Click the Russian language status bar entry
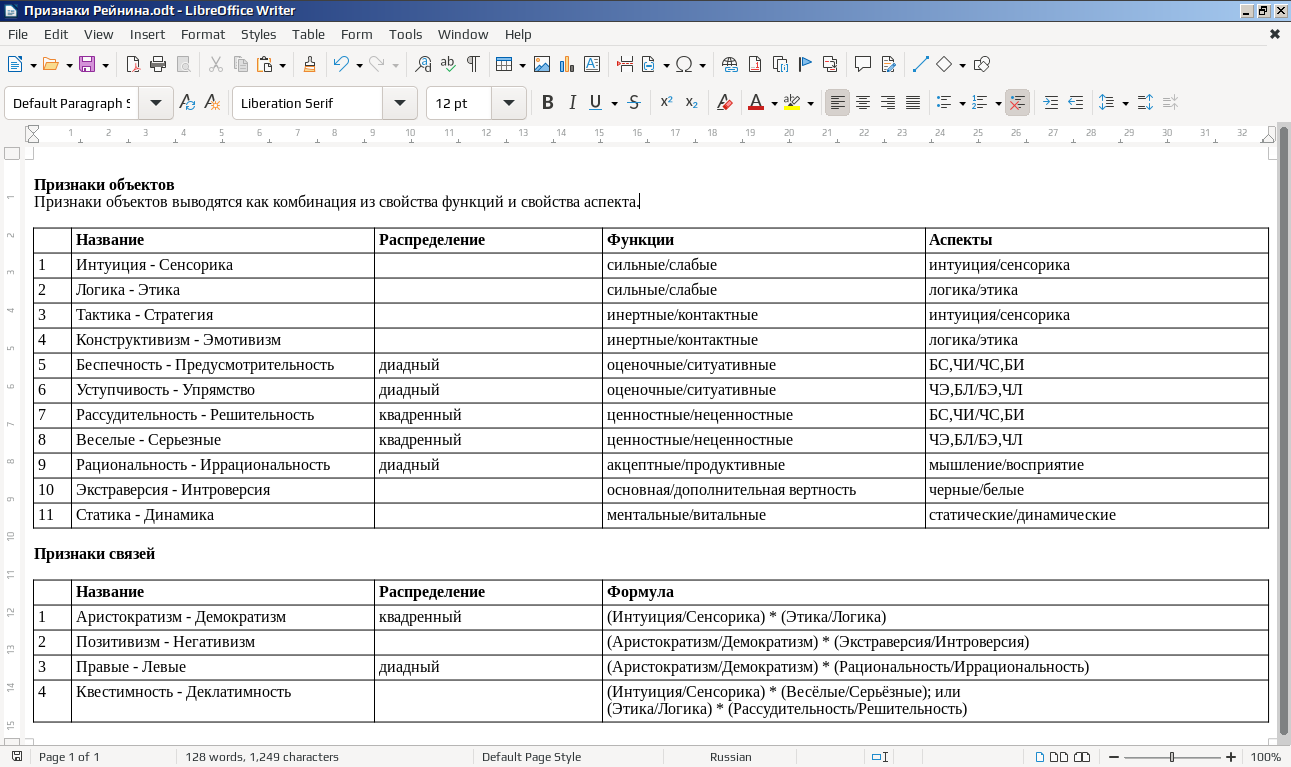The image size is (1291, 767). pos(731,757)
